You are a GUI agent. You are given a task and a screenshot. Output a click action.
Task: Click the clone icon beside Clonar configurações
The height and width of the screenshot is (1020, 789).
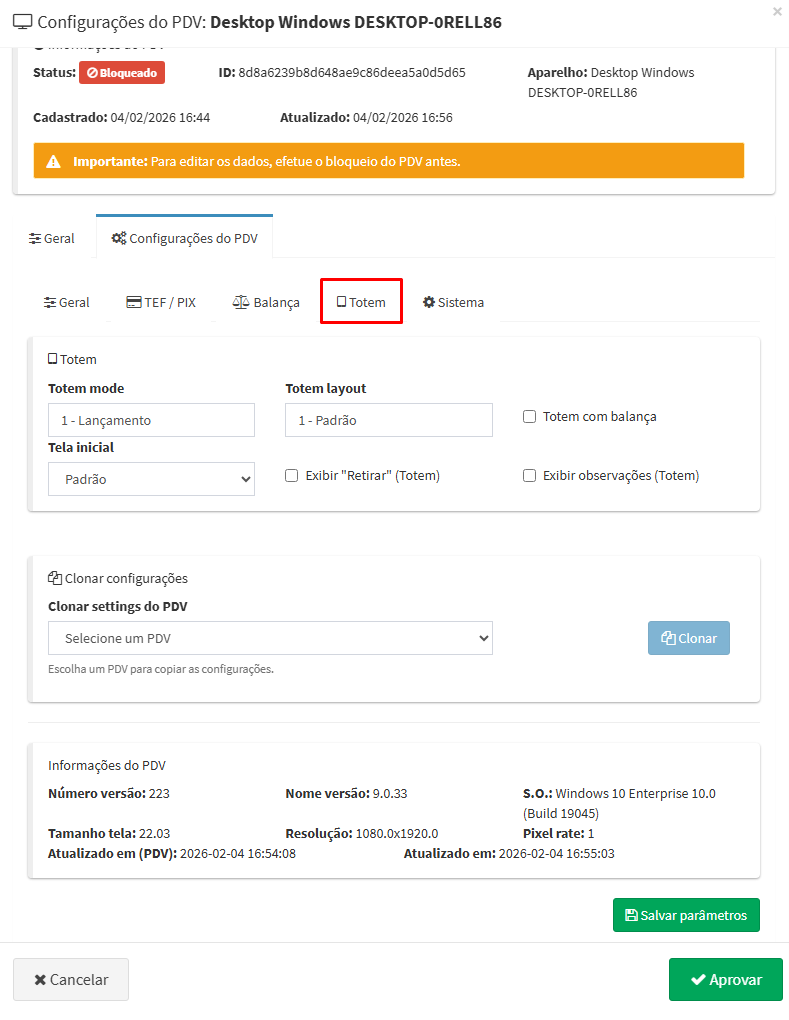[54, 578]
